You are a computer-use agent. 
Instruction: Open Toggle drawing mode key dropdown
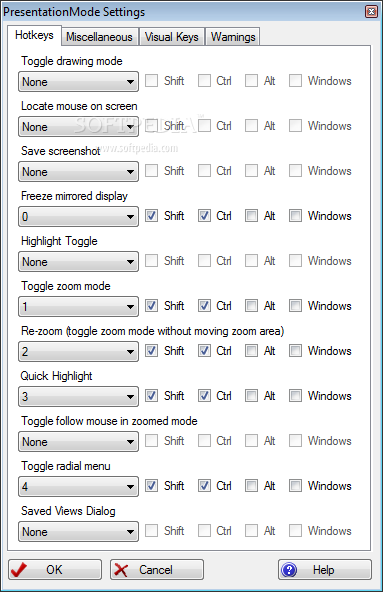coord(79,82)
